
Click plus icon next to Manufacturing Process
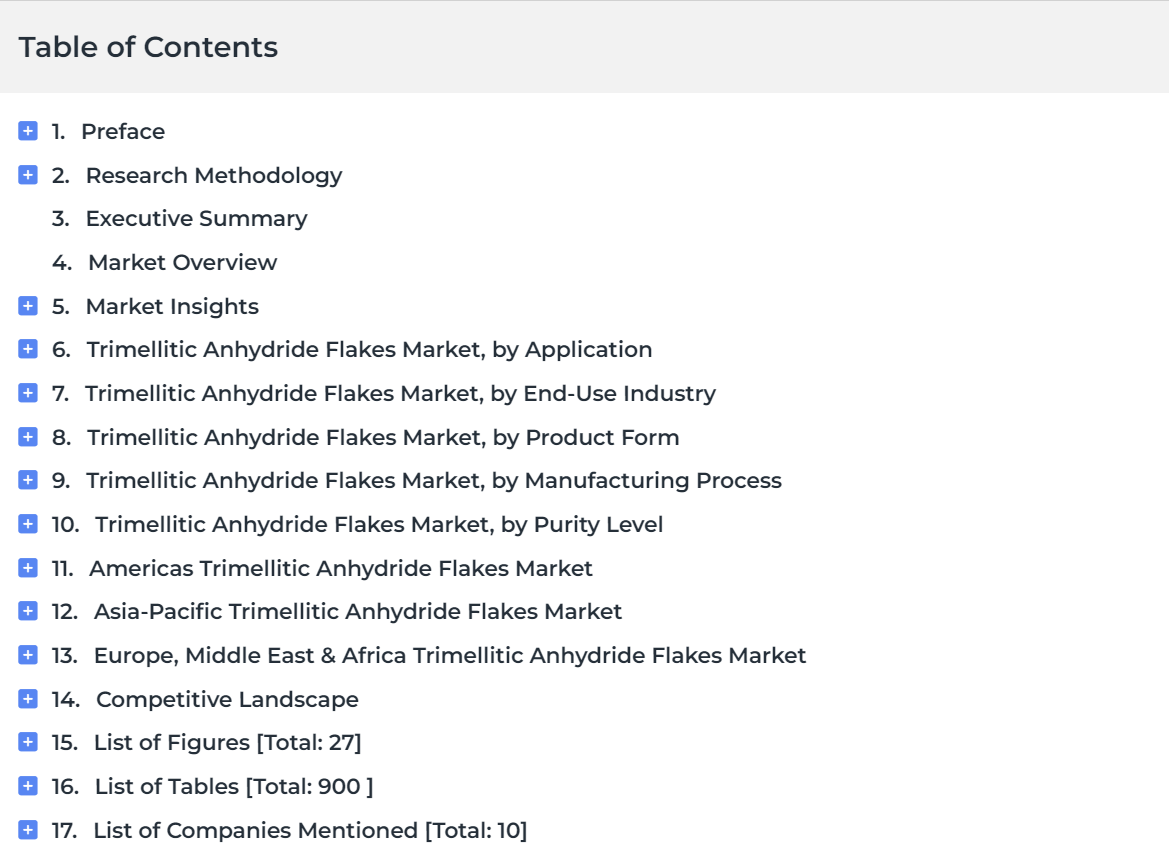coord(28,480)
